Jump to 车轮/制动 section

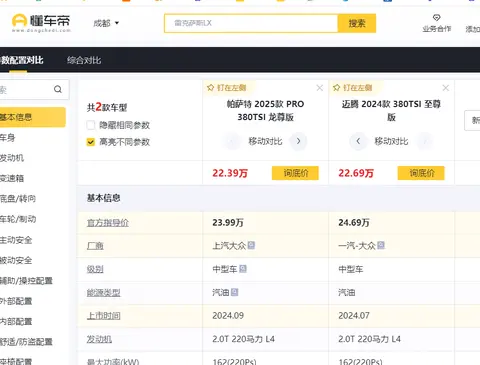pos(18,219)
